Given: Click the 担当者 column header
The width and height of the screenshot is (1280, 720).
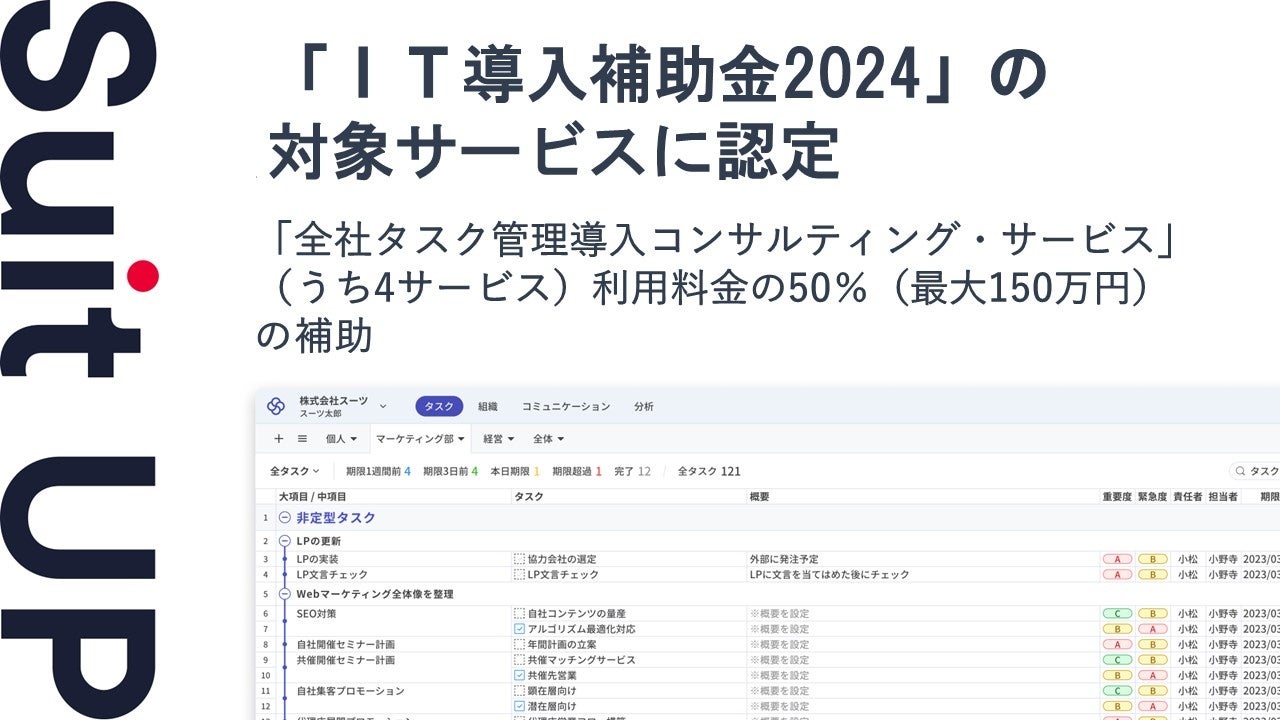Looking at the screenshot, I should point(1223,496).
